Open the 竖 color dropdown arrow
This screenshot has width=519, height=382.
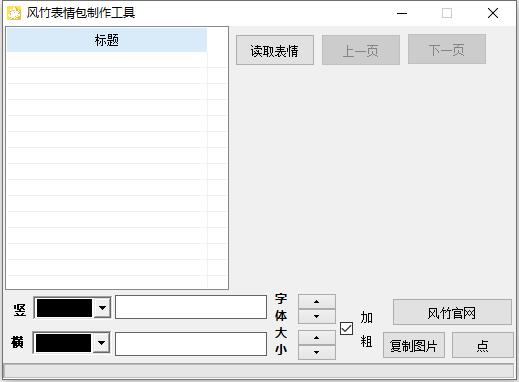[102, 308]
